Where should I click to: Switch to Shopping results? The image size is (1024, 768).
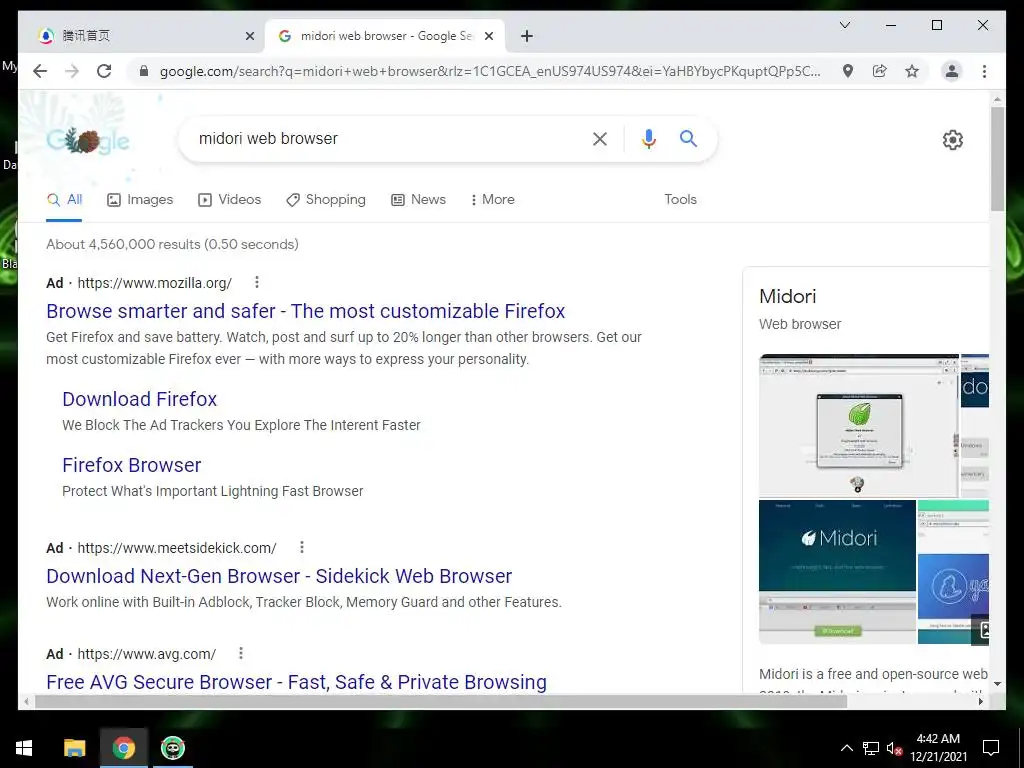(326, 199)
